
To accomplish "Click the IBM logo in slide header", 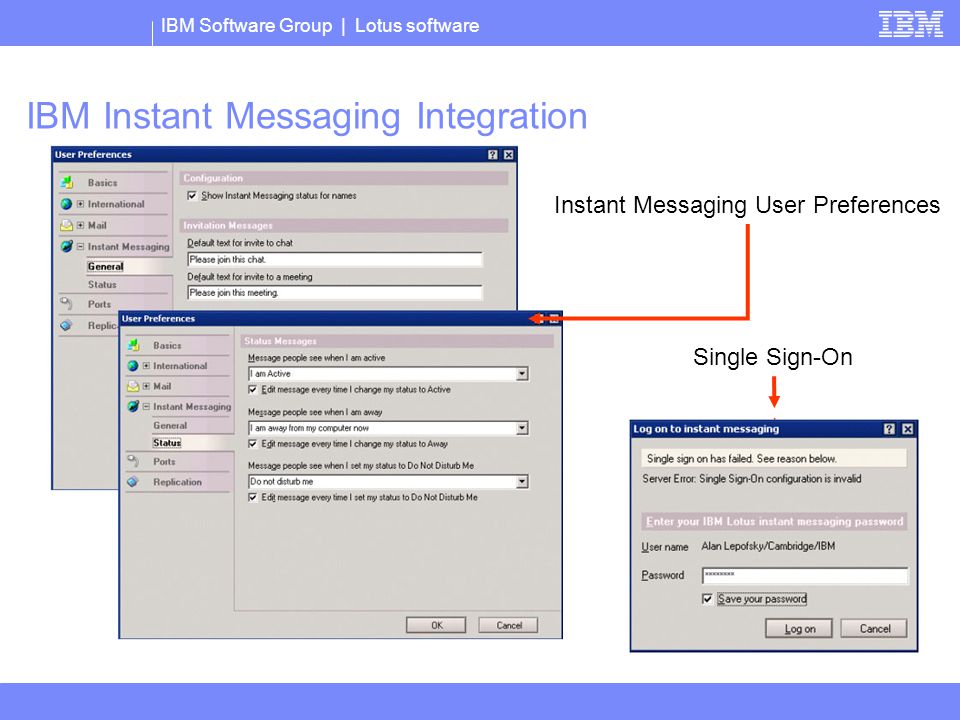I will (x=910, y=24).
